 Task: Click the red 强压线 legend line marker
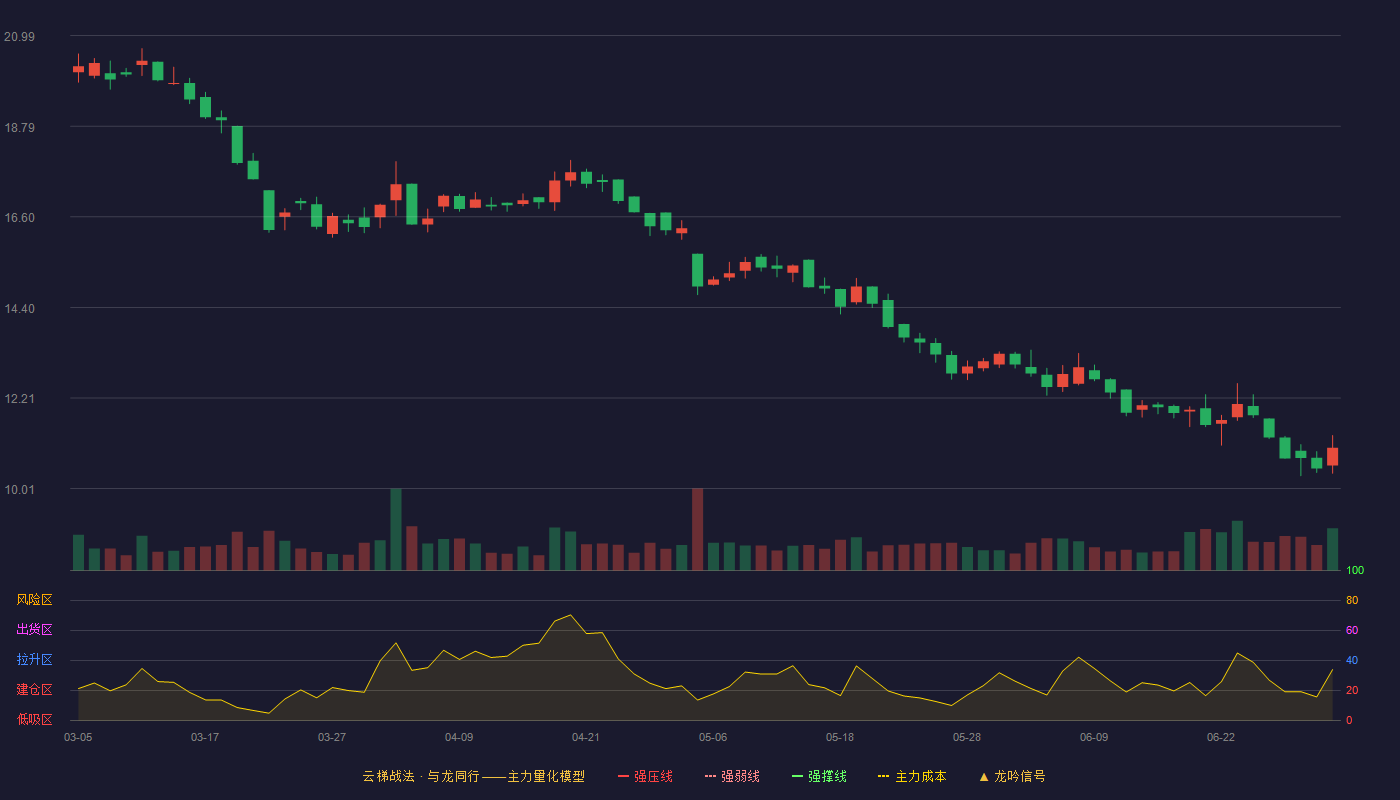click(x=623, y=776)
